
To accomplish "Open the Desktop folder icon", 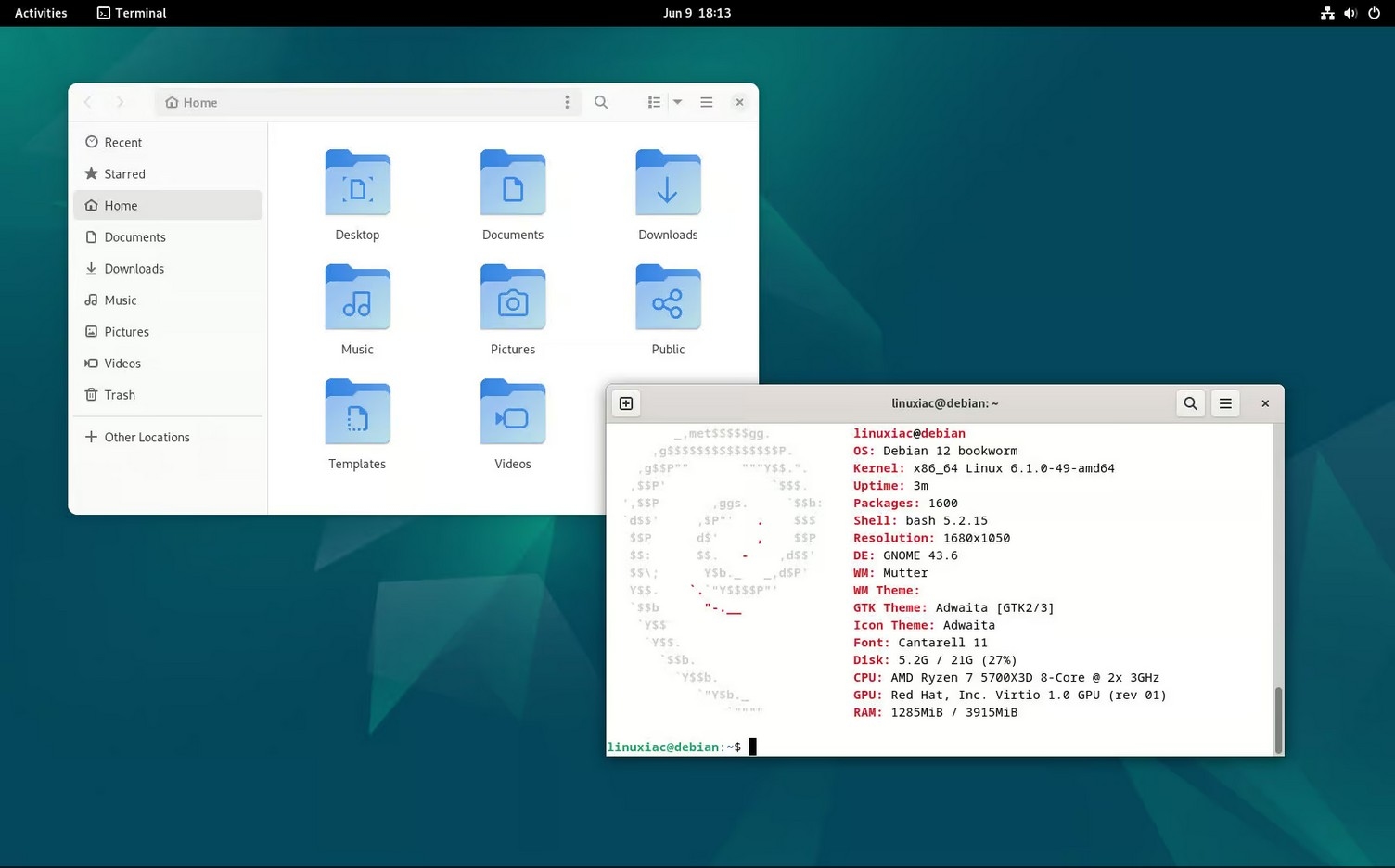I will [x=357, y=184].
